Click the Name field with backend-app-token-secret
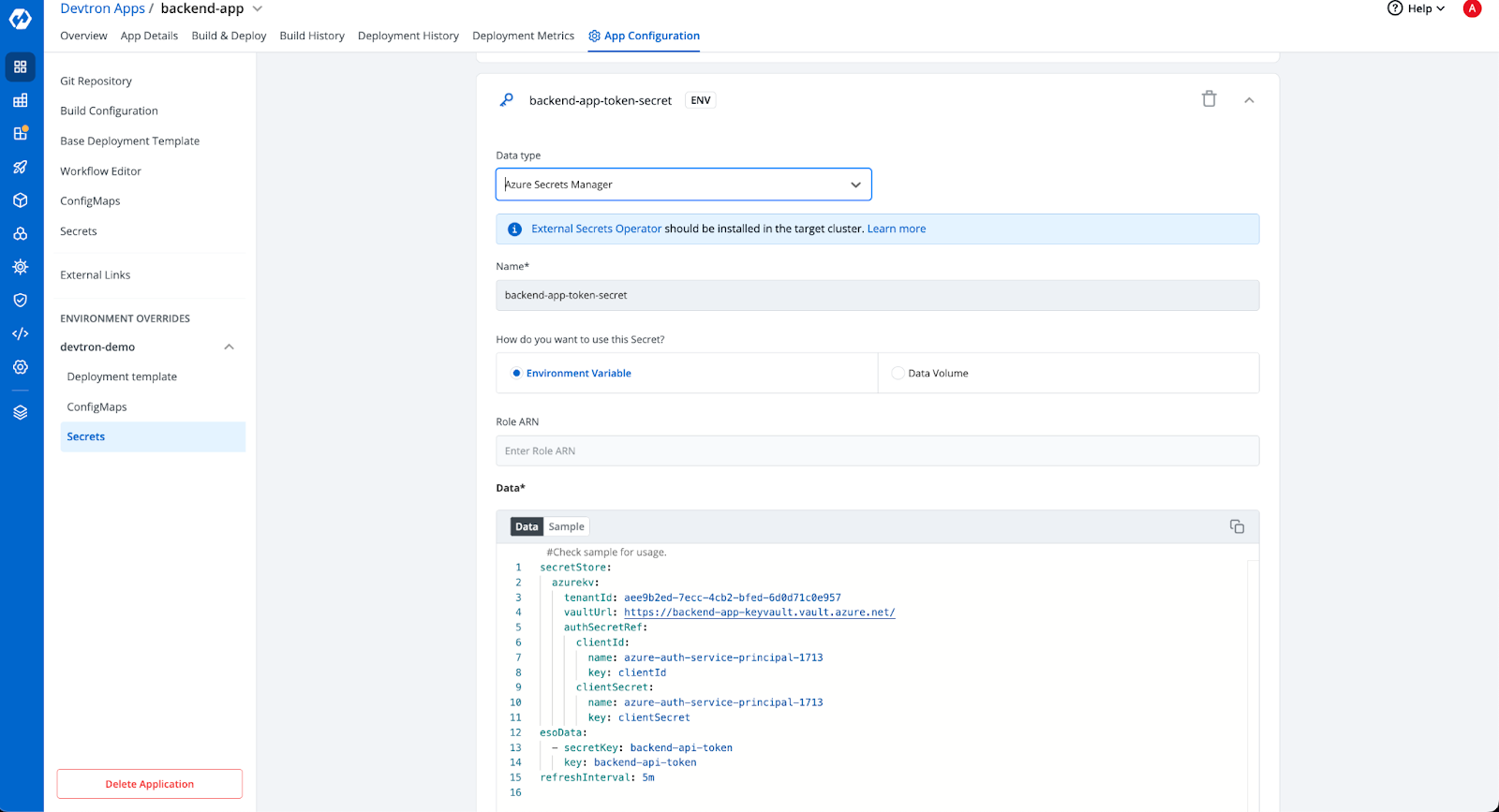This screenshot has width=1499, height=812. [877, 295]
